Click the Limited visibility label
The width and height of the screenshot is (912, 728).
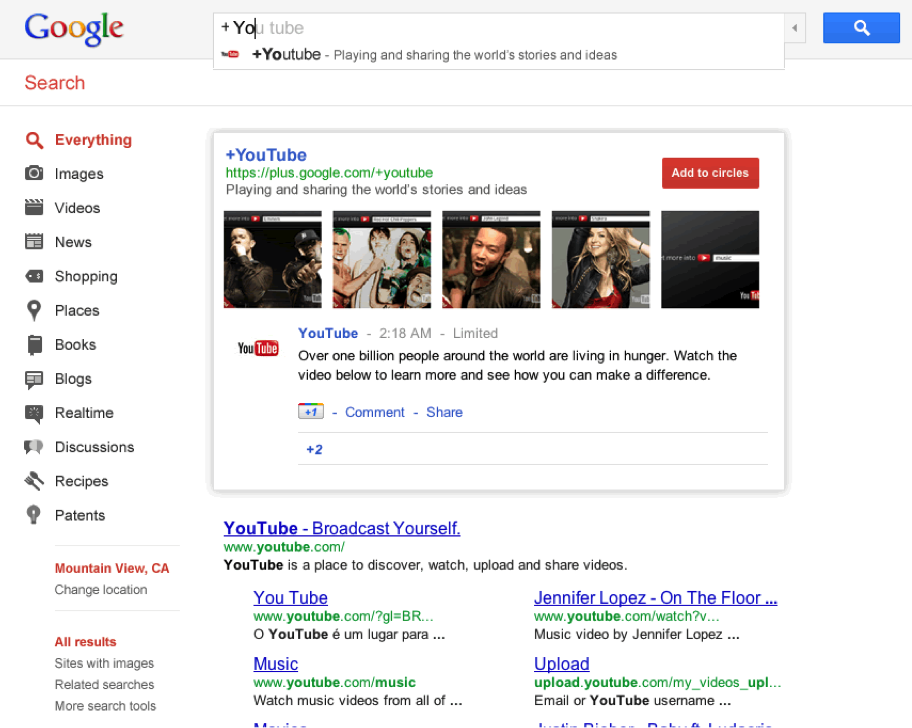coord(475,333)
